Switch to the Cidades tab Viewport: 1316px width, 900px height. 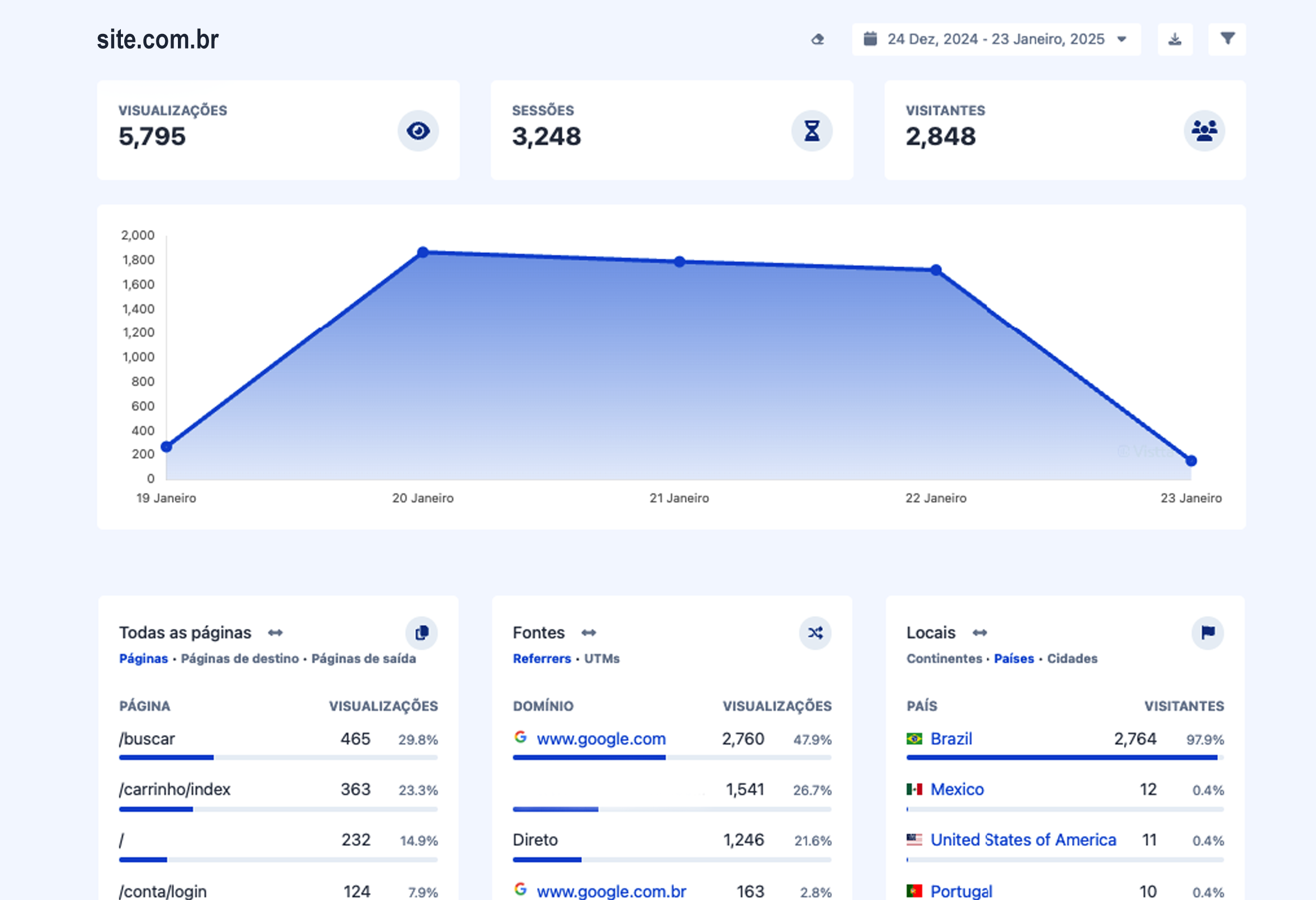1073,658
